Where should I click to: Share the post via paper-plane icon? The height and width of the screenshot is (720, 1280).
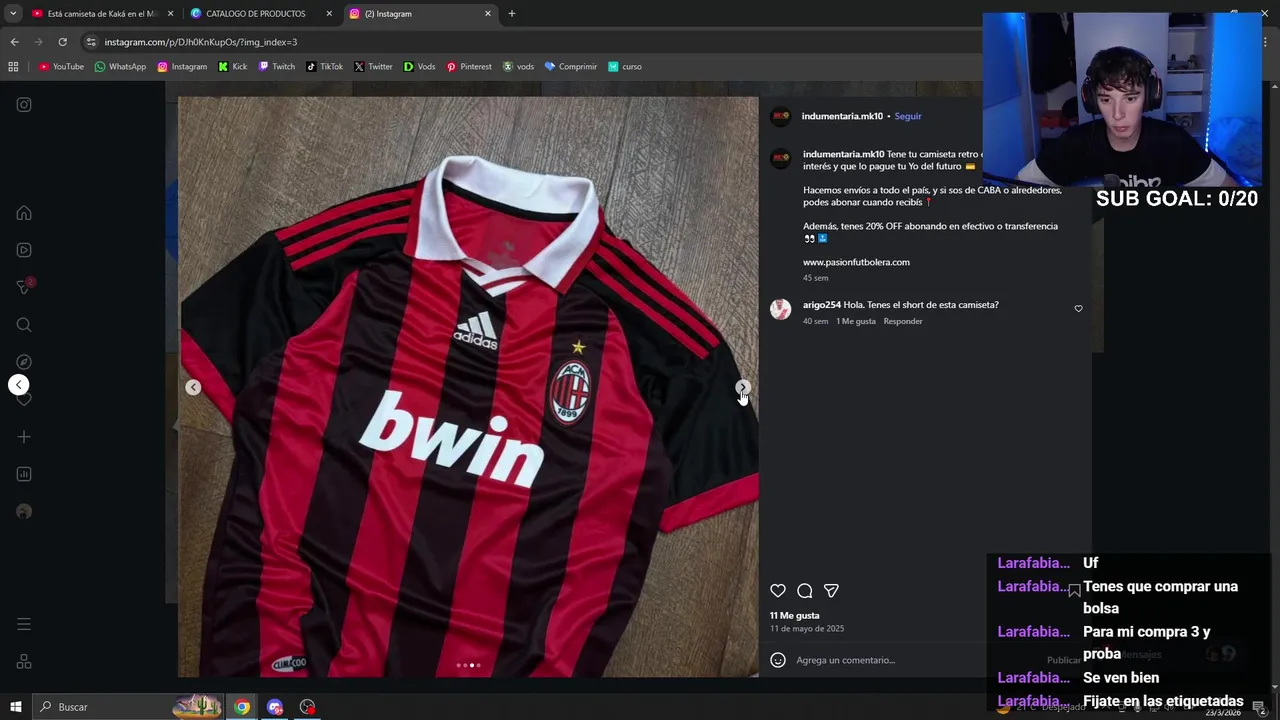831,591
